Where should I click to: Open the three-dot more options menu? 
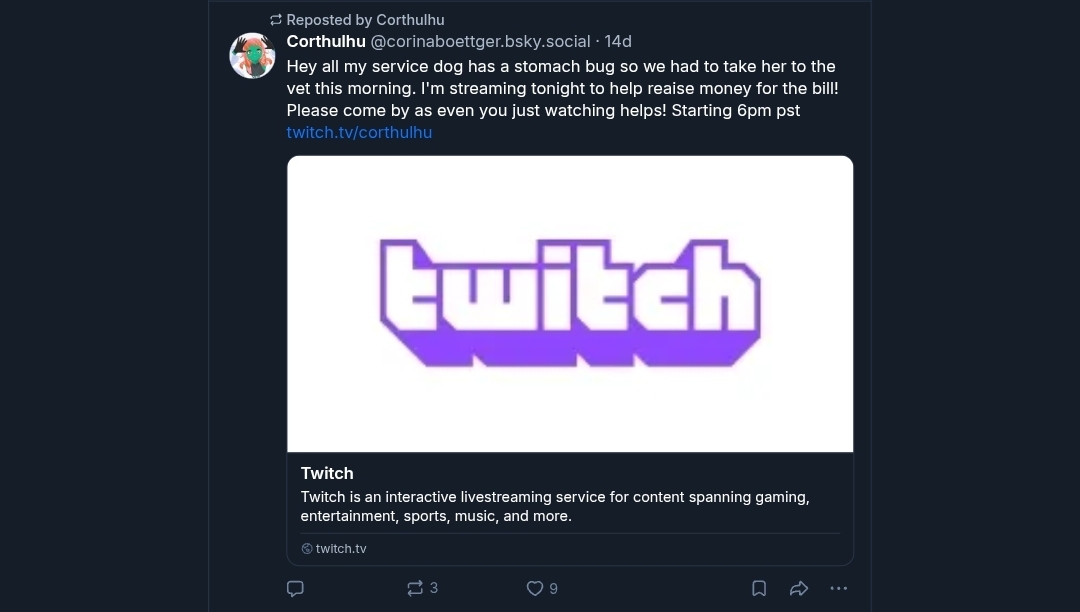pos(838,588)
